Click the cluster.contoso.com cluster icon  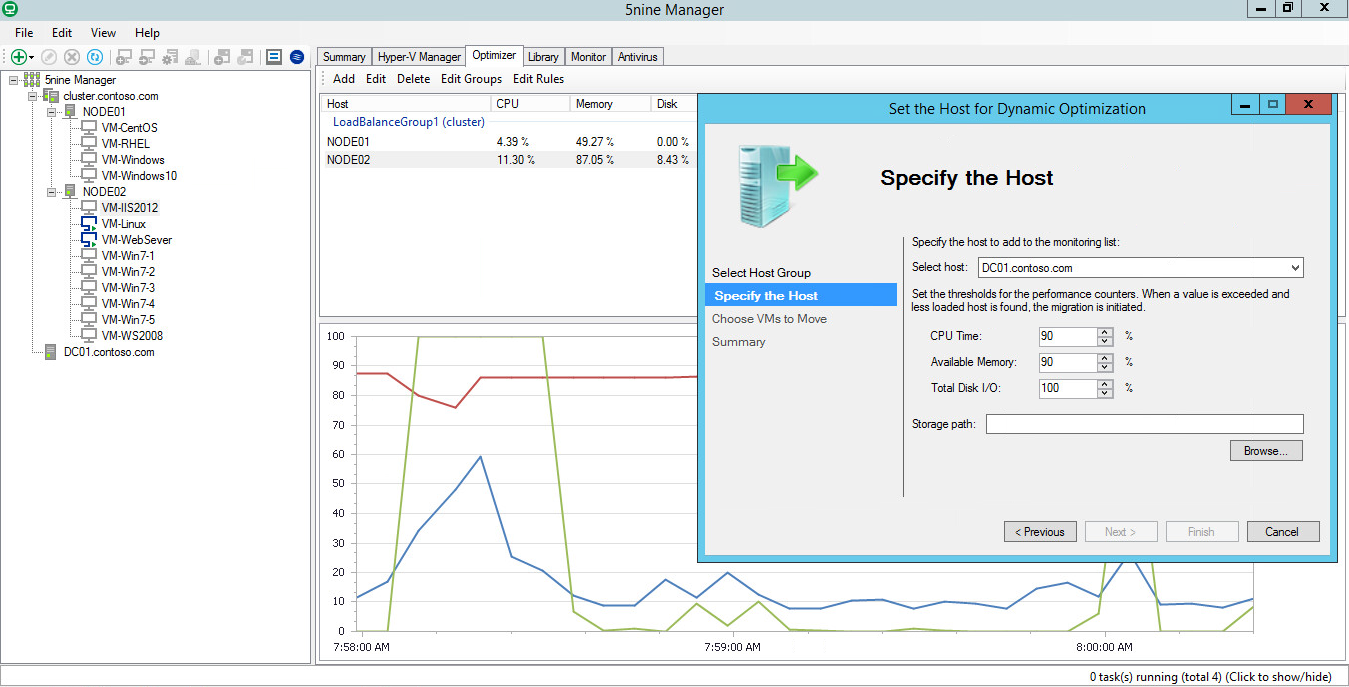pos(51,96)
